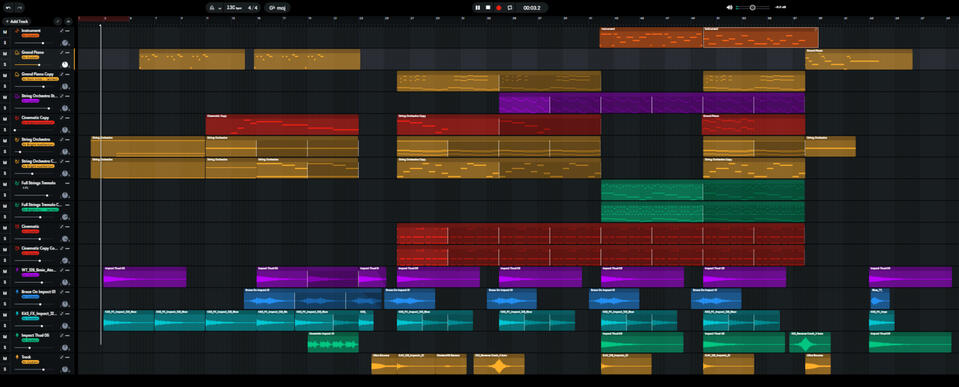Click the Instrument track's pan knob

65,43
